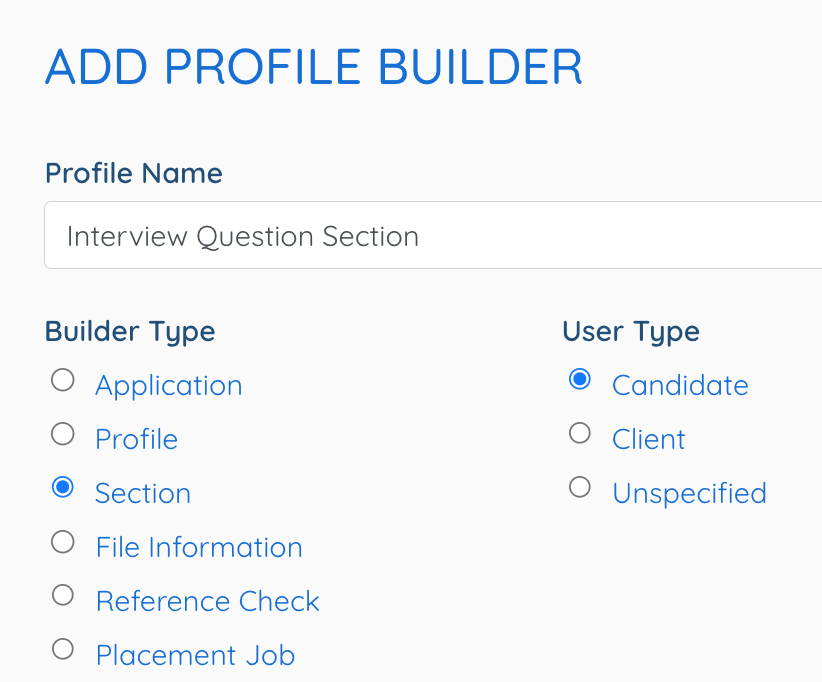Image resolution: width=822 pixels, height=682 pixels.
Task: Click the Profile label text
Action: tap(136, 439)
